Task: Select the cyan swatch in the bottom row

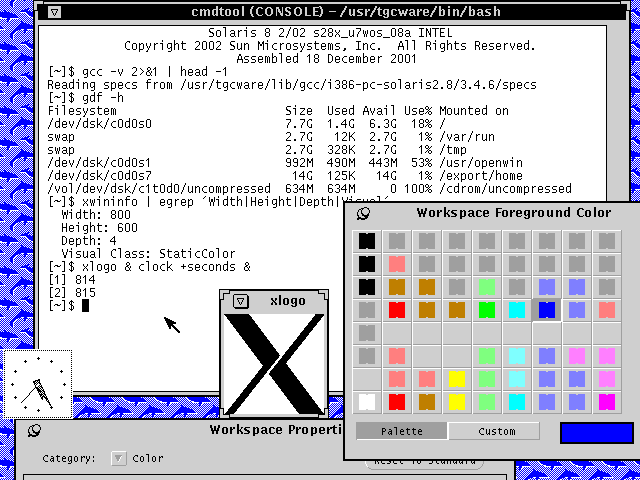Action: coord(517,402)
